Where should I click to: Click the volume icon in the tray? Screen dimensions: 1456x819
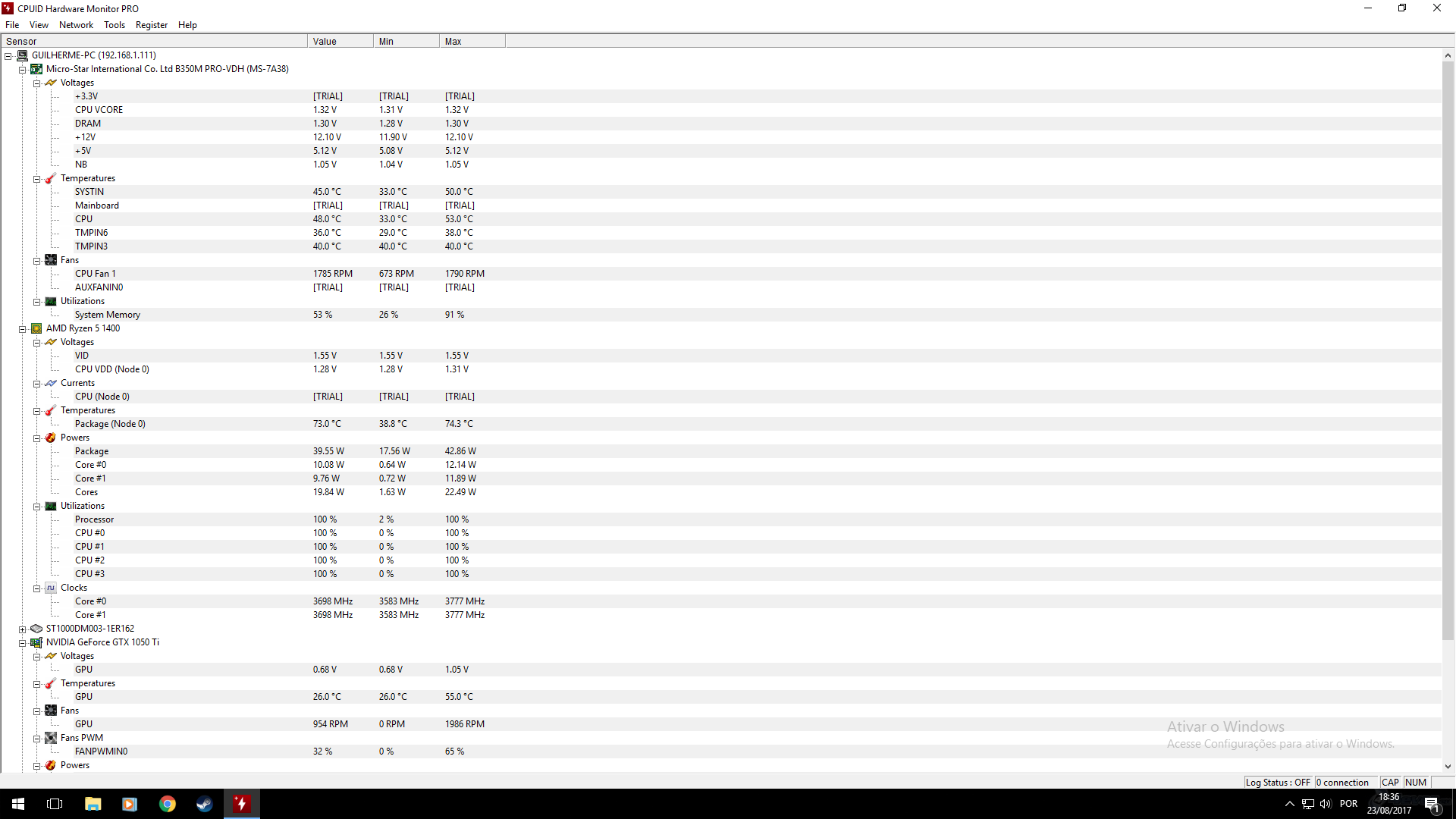tap(1326, 804)
